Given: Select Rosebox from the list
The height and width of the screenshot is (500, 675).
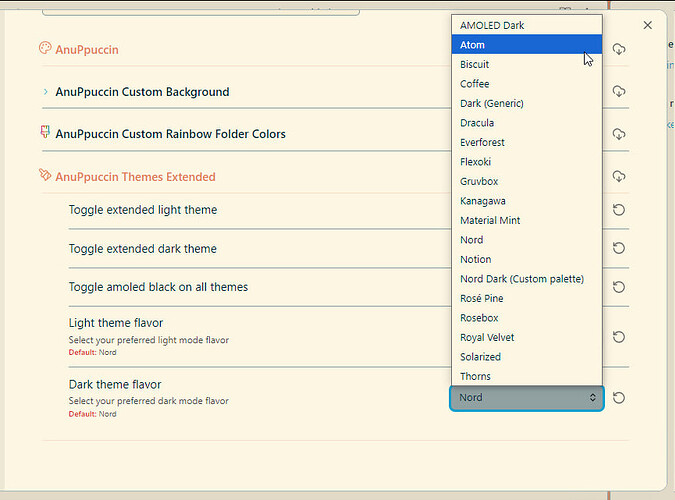Looking at the screenshot, I should 526,318.
